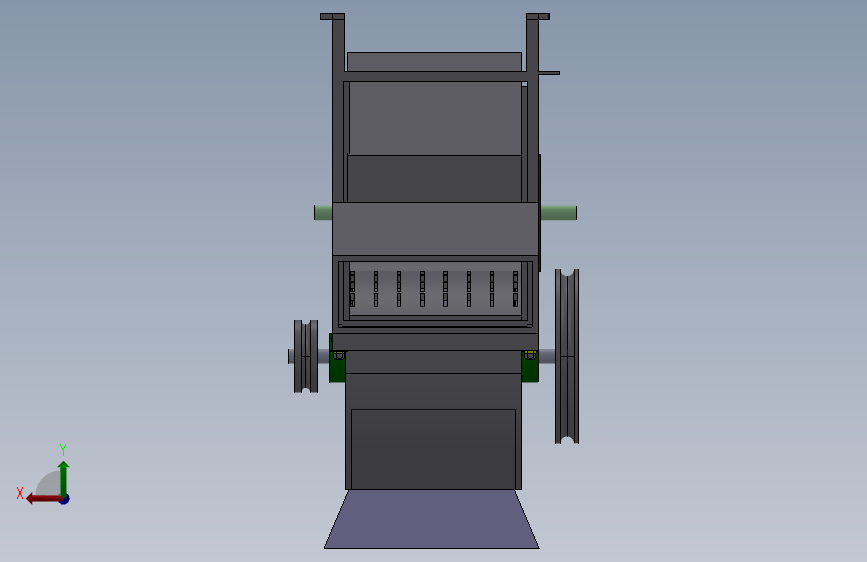Select the top hopper back plate

tap(435, 62)
